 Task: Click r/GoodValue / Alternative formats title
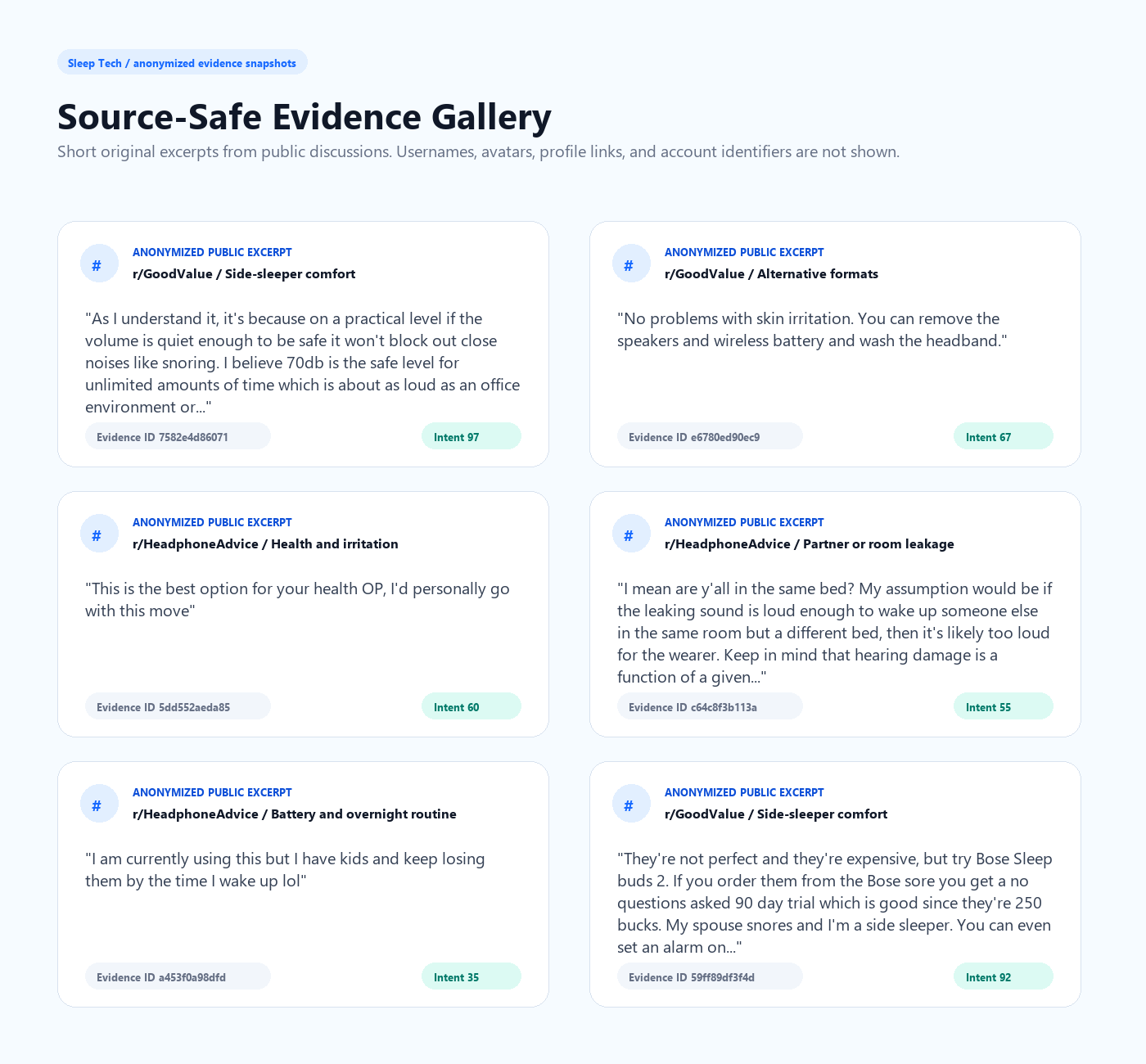771,274
